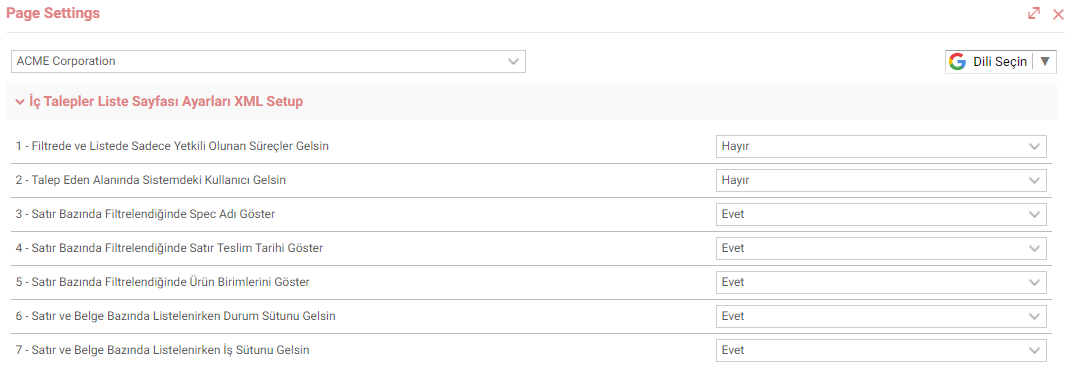Screen dimensions: 1065x386
Task: Open dropdown for setting 6 Durum Sütunu
Action: 881,316
